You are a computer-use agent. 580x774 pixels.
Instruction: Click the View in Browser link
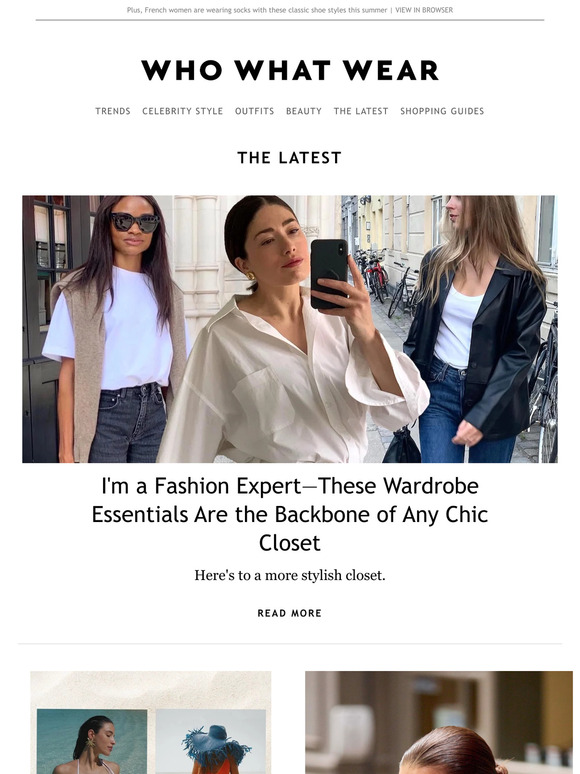(x=424, y=10)
